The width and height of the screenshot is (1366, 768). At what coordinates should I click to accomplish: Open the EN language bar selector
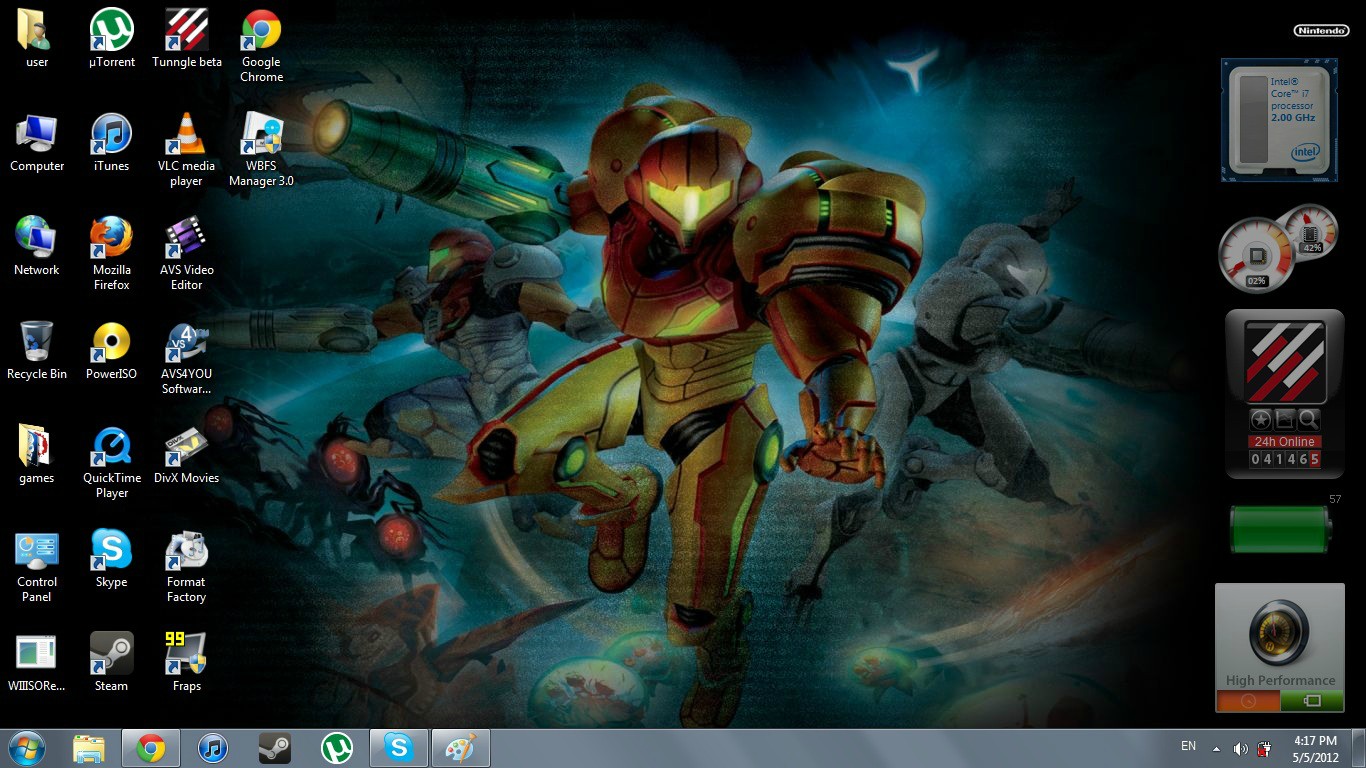1188,746
